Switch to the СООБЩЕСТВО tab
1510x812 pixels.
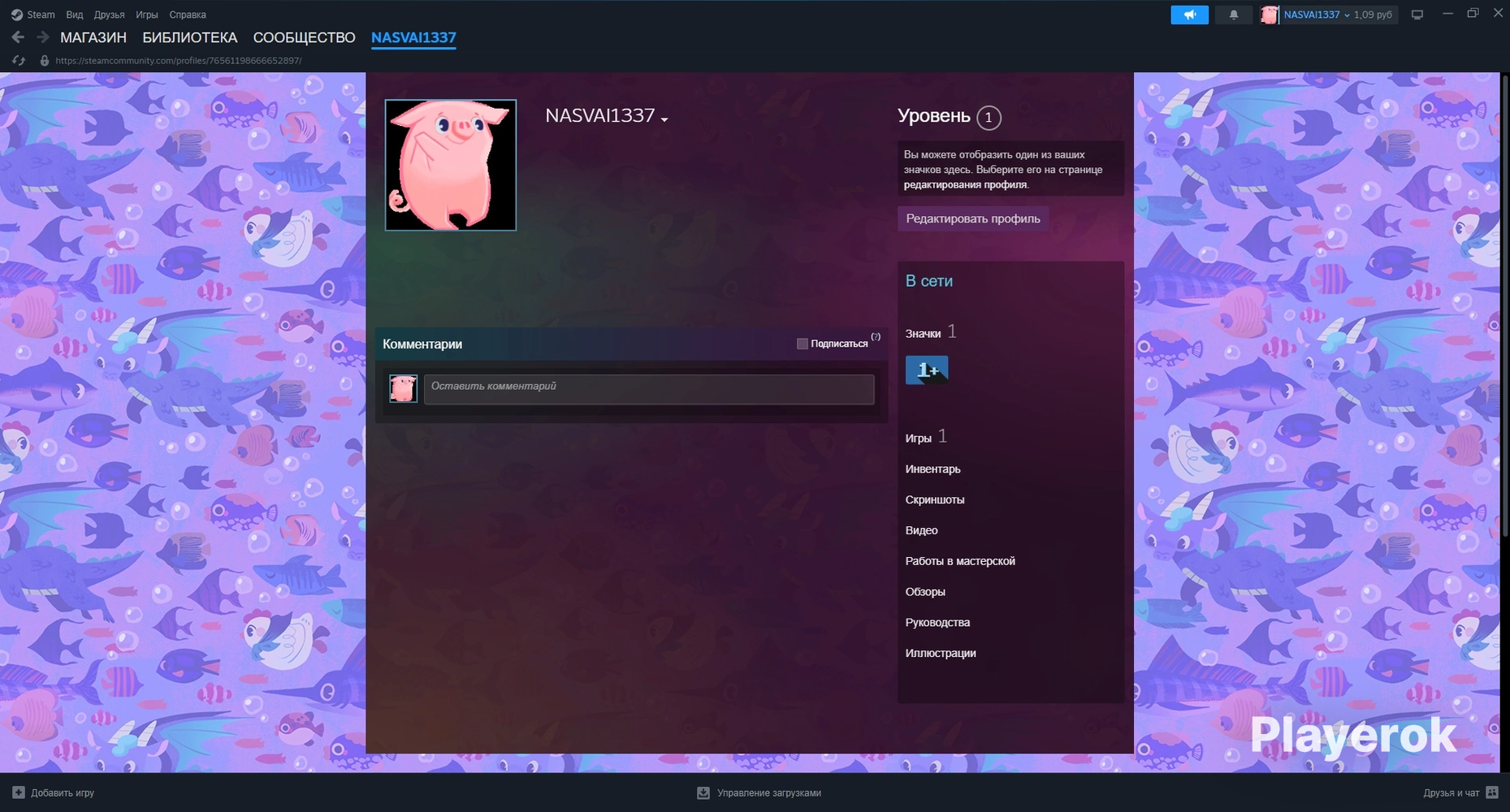point(305,37)
